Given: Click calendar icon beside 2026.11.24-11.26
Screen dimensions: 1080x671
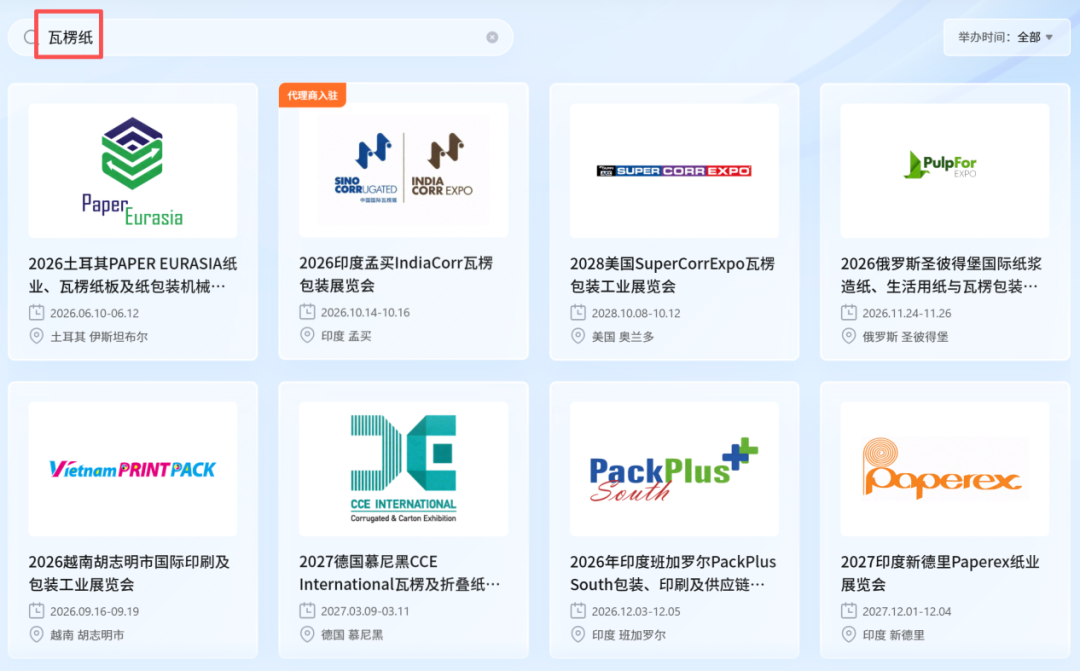Looking at the screenshot, I should [x=849, y=313].
